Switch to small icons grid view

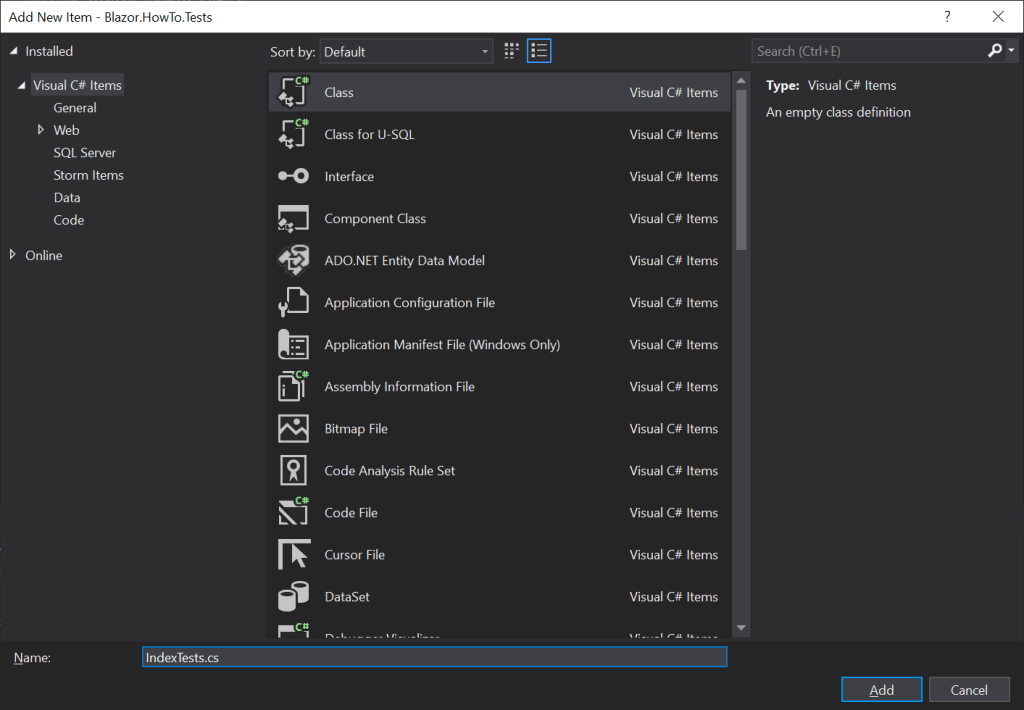(512, 51)
